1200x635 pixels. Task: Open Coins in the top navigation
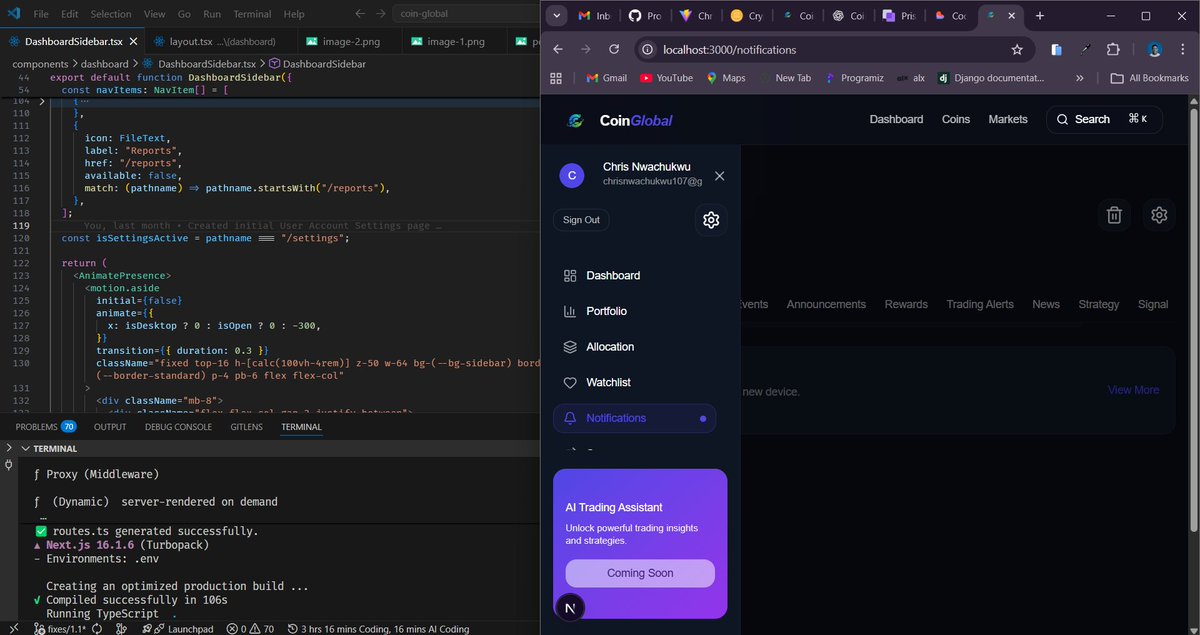956,119
